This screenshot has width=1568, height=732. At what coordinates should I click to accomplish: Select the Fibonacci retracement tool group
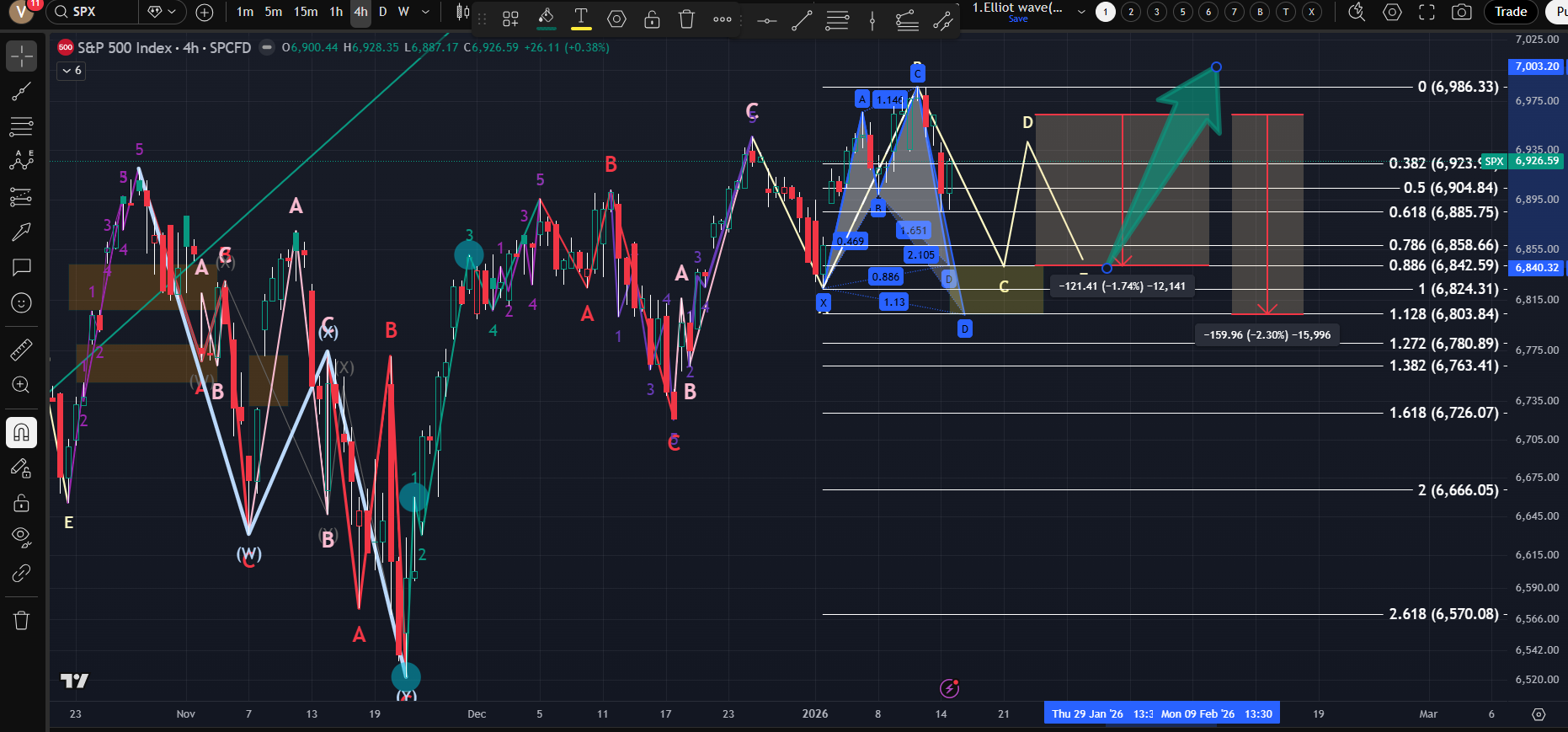click(21, 127)
